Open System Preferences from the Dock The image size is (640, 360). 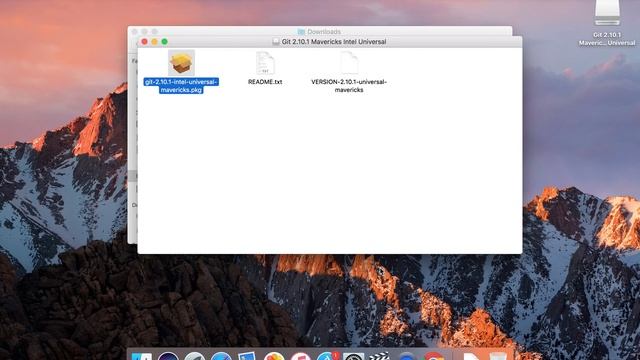[x=353, y=356]
